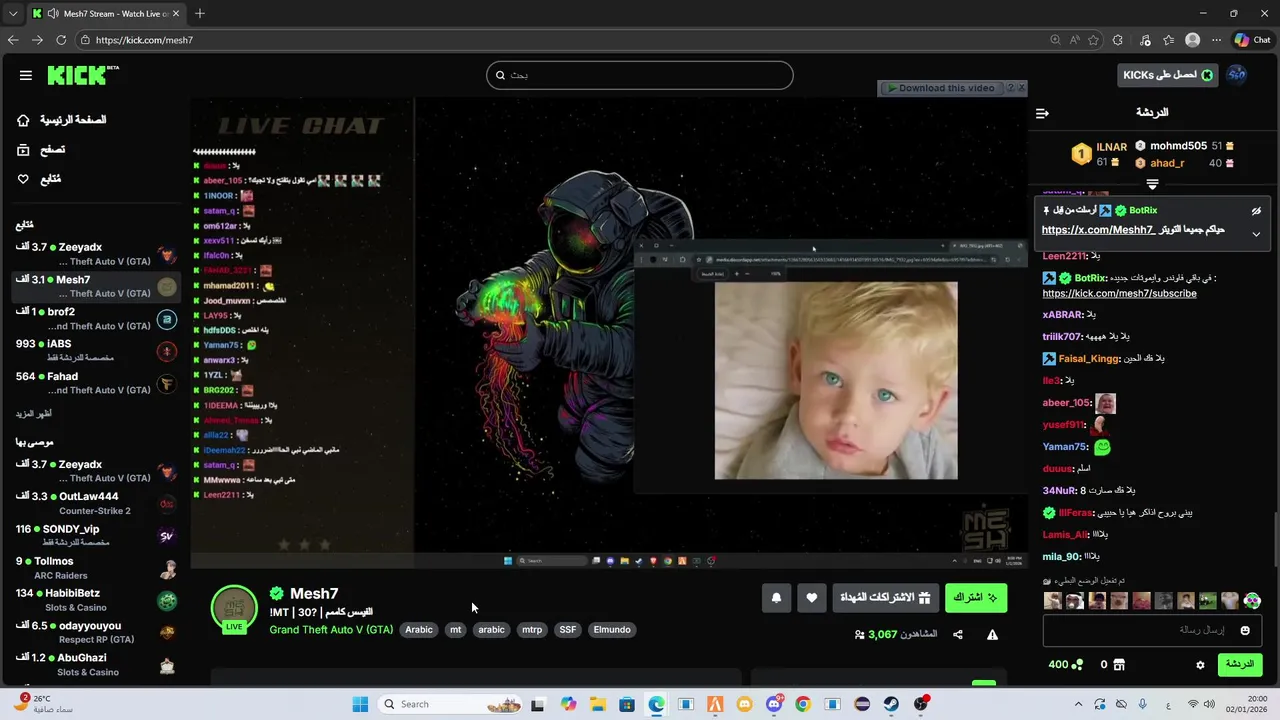Open the x.com/Meshh7_ link in pinned message
Image resolution: width=1280 pixels, height=720 pixels.
coord(1098,230)
